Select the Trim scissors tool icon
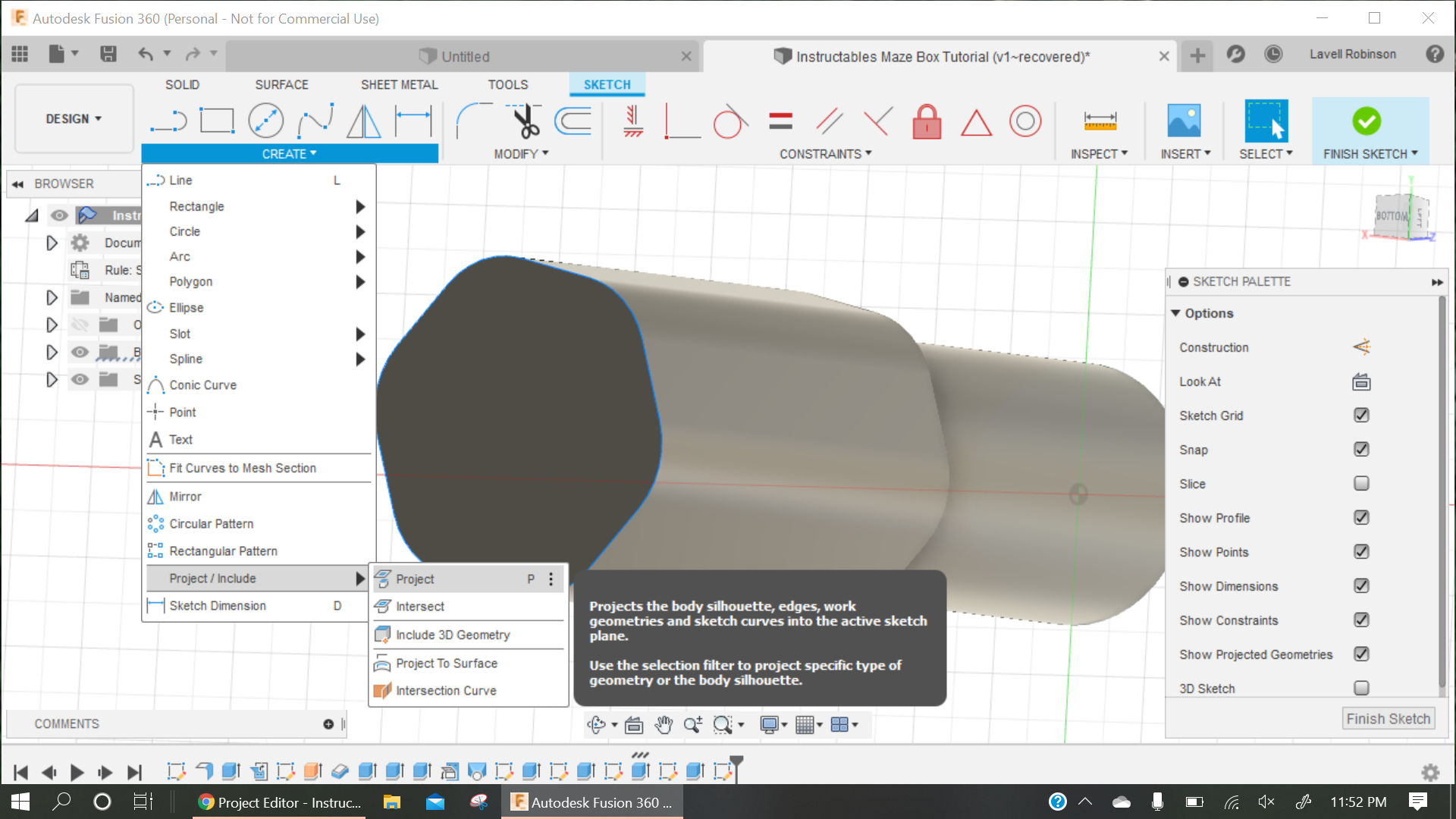Viewport: 1456px width, 819px height. 525,121
